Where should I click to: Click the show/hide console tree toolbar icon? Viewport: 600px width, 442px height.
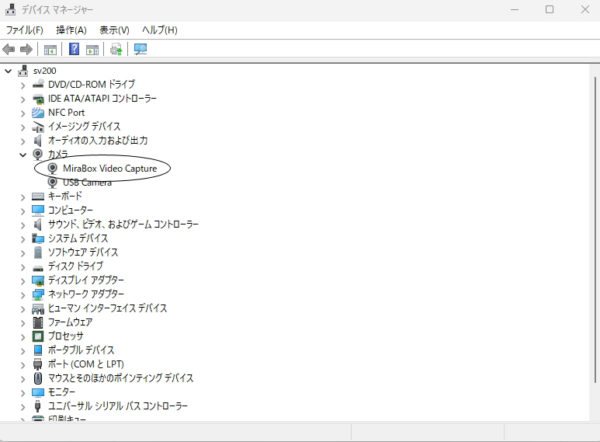click(x=50, y=49)
